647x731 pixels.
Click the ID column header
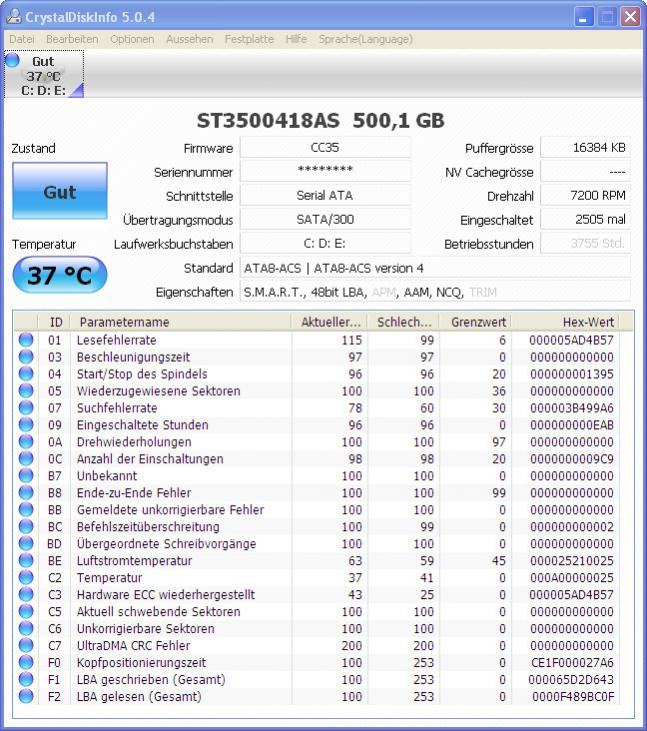pos(54,322)
